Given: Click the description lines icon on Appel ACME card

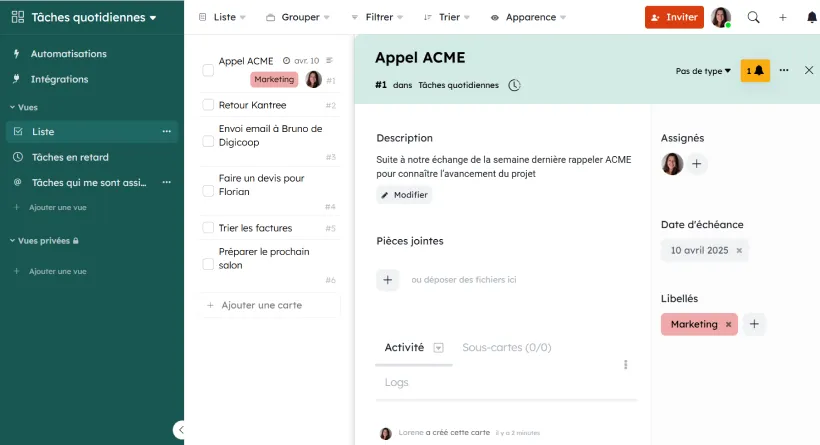Looking at the screenshot, I should pos(329,61).
